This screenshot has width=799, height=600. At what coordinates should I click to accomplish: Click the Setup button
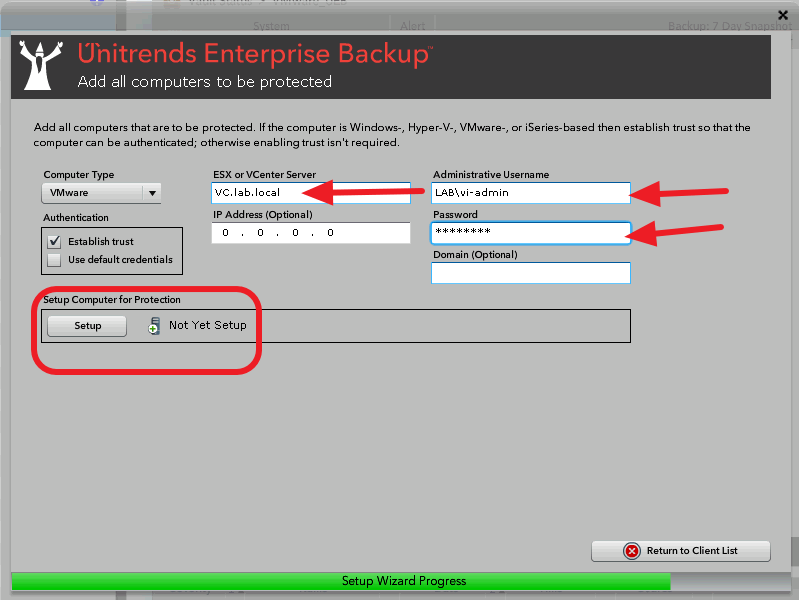click(x=87, y=326)
